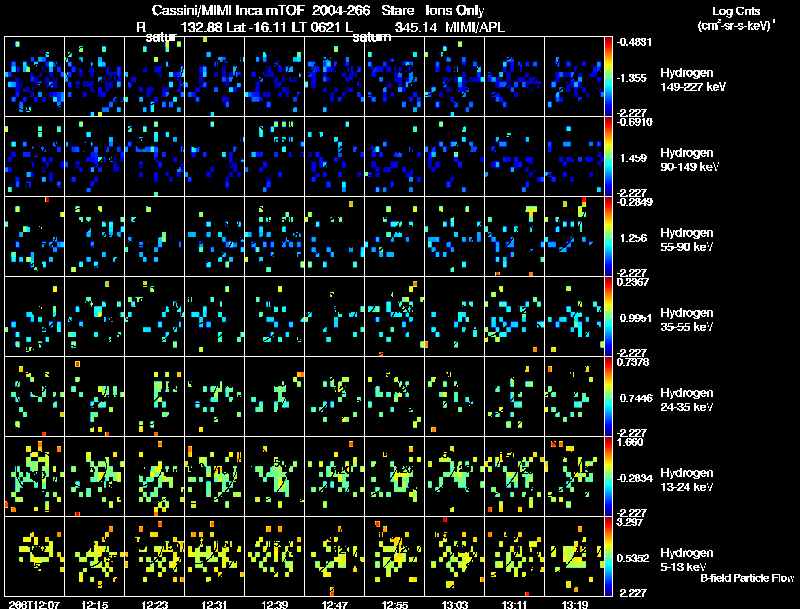The image size is (800, 609).
Task: Click the 'B-field Particle Flow' legend text
Action: pyautogui.click(x=747, y=578)
